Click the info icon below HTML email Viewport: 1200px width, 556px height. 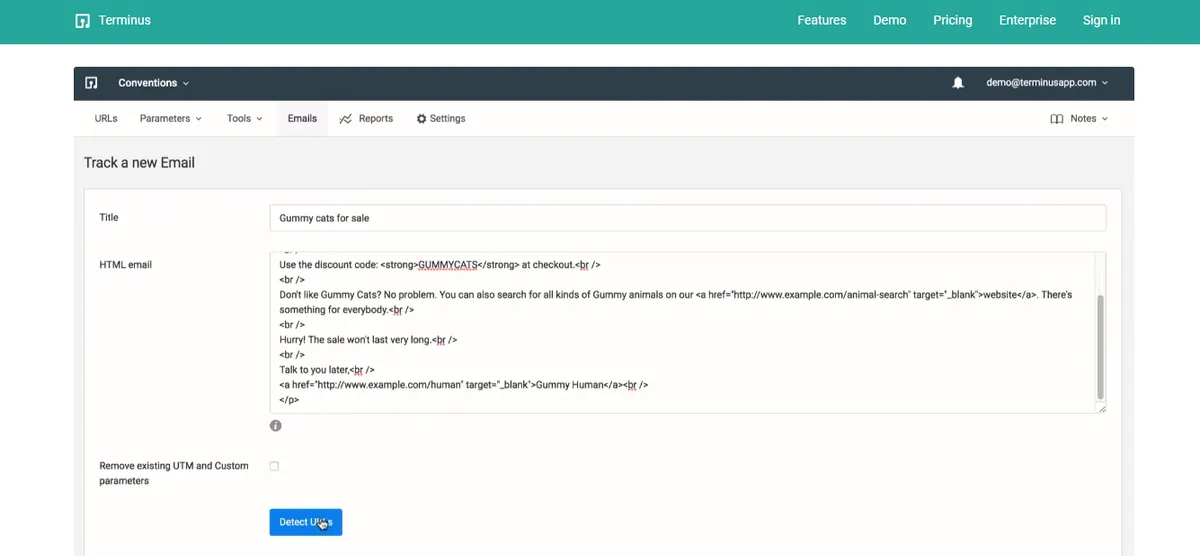[276, 426]
